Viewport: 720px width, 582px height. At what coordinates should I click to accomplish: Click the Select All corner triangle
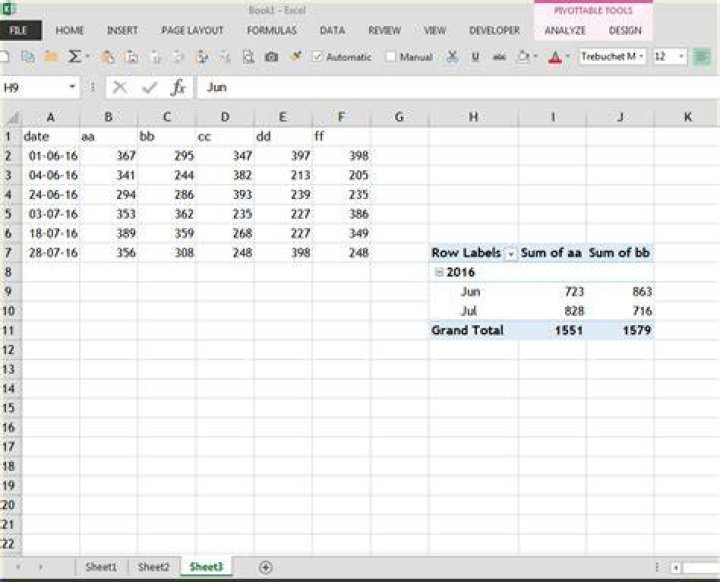[x=12, y=118]
